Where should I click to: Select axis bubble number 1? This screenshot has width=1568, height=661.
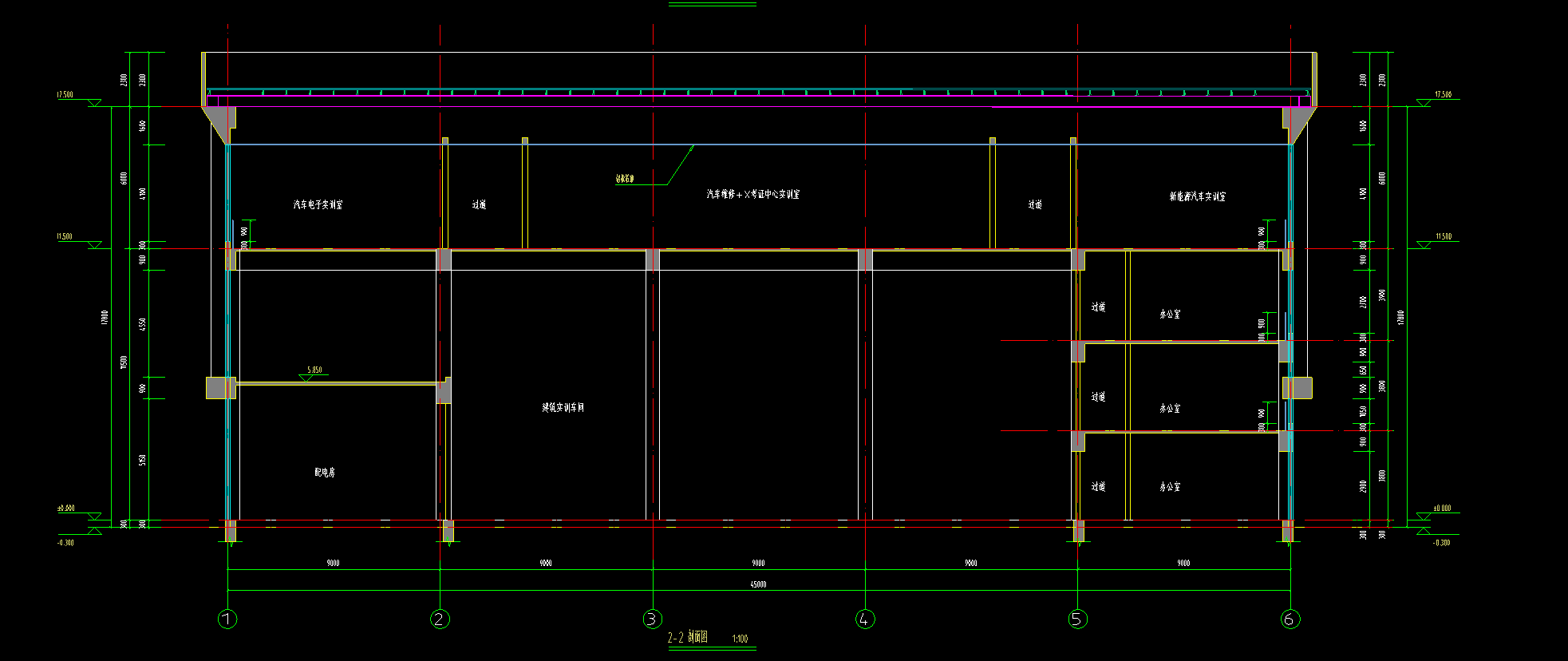pyautogui.click(x=227, y=619)
